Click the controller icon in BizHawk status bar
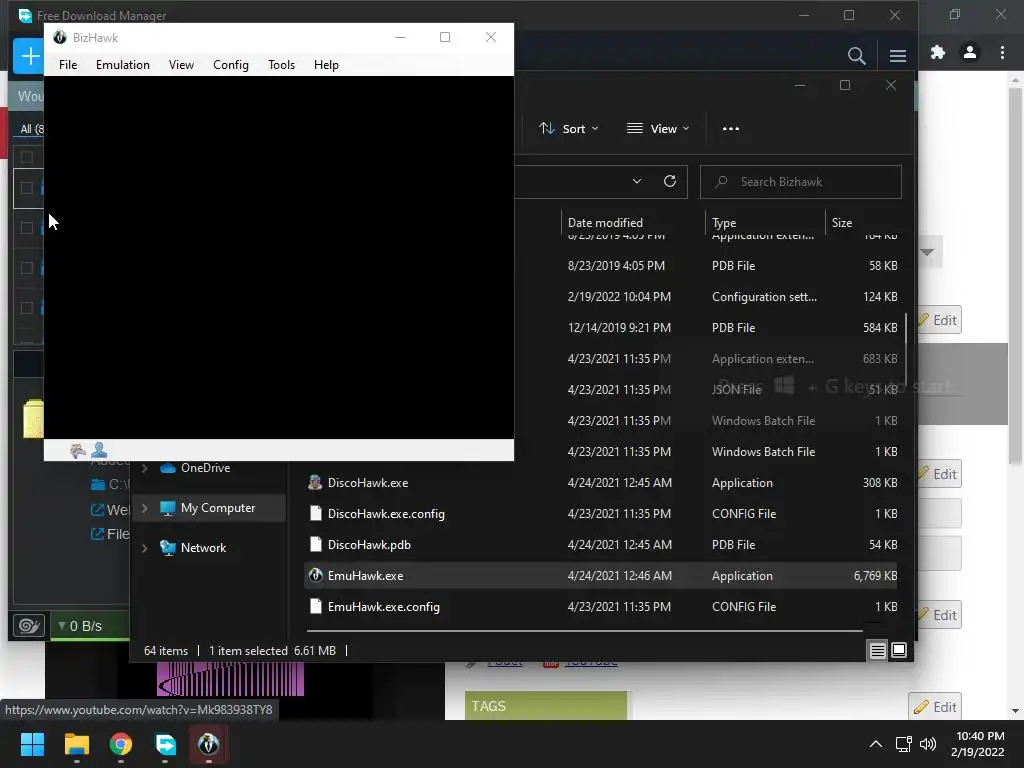Screen dimensions: 1024x768 click(78, 450)
